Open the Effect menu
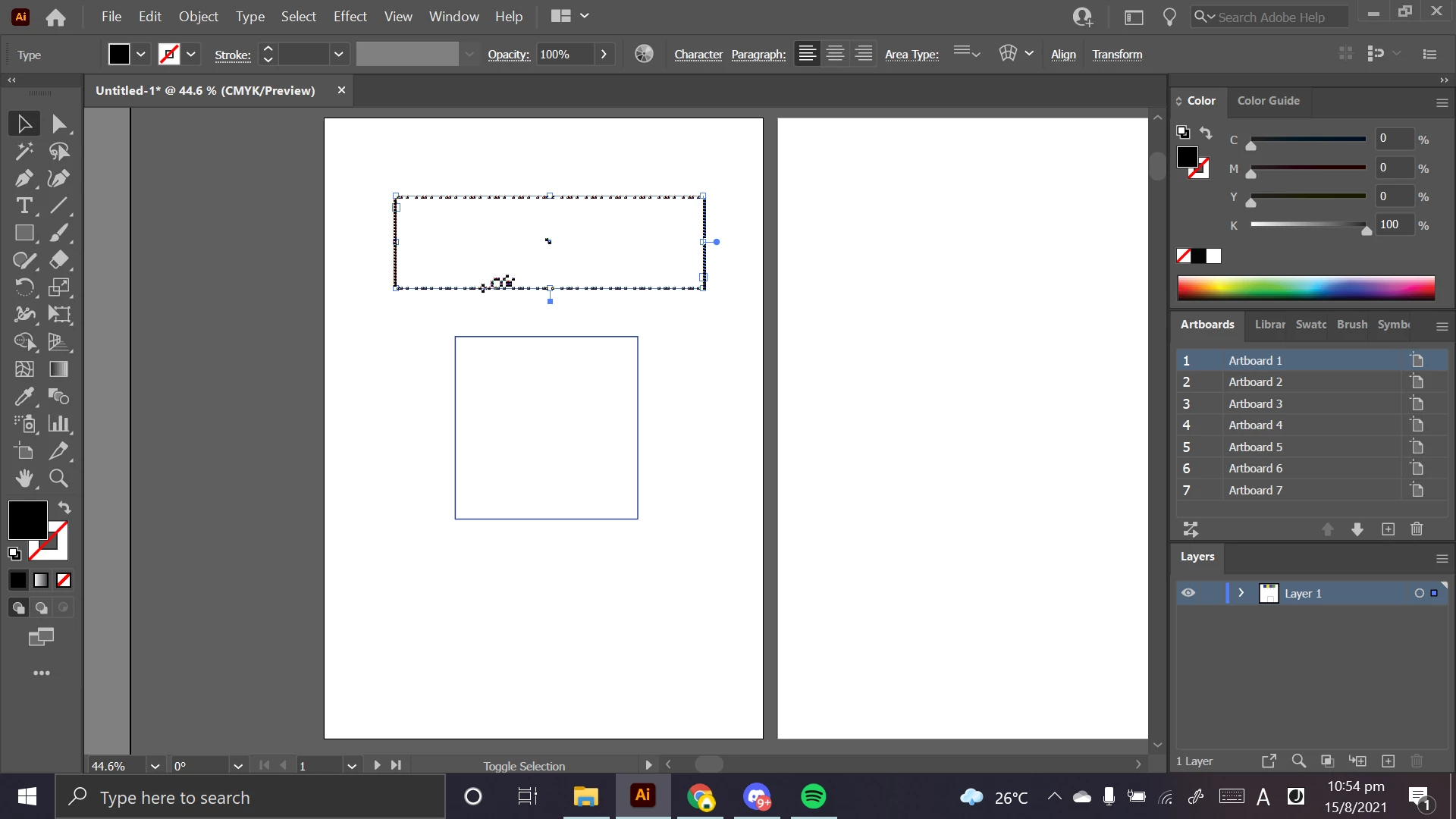The height and width of the screenshot is (819, 1456). tap(350, 17)
